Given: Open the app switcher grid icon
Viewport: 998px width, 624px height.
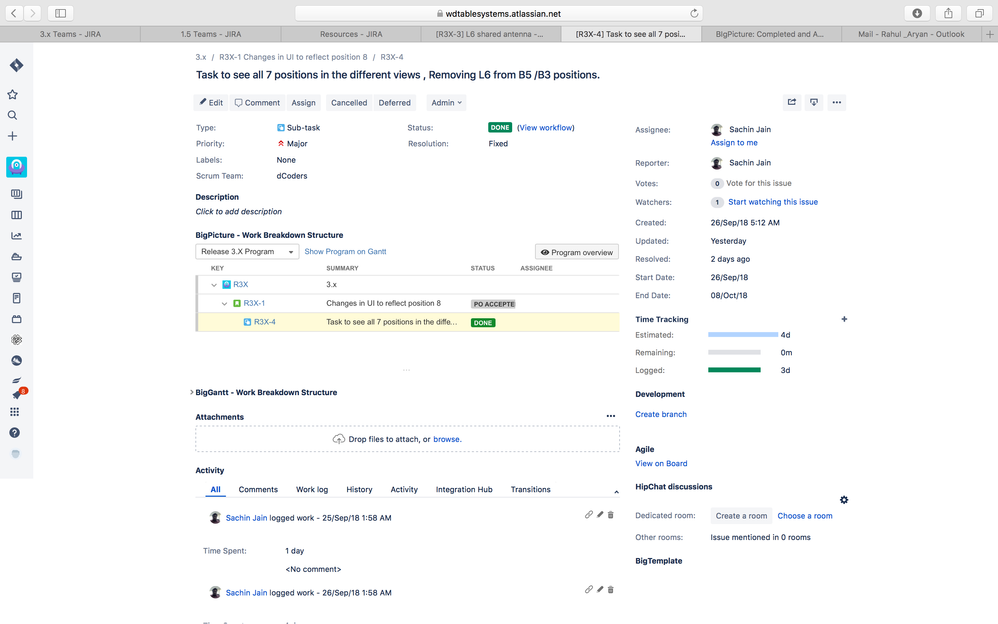Looking at the screenshot, I should coord(15,412).
